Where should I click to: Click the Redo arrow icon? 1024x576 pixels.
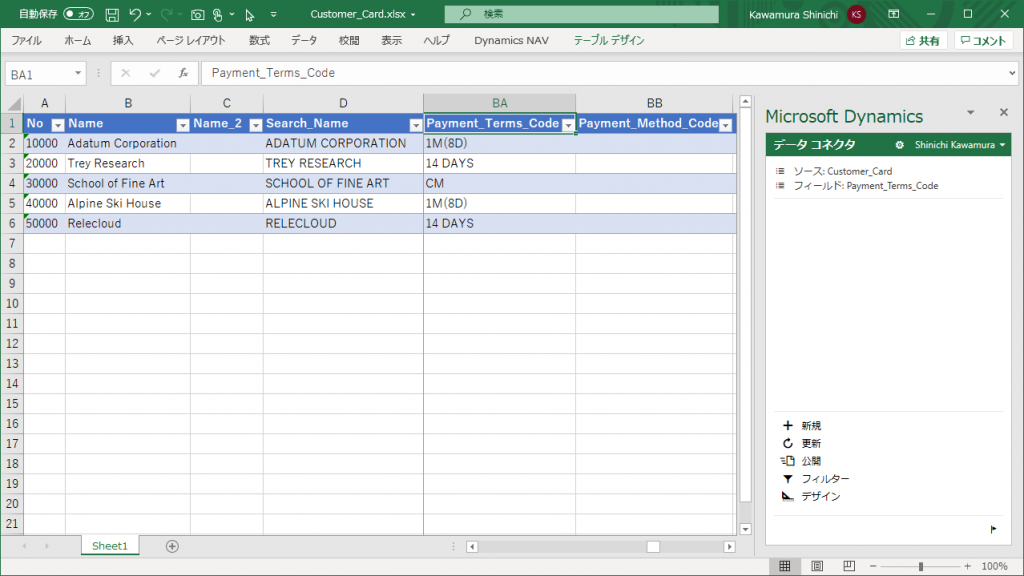pyautogui.click(x=167, y=14)
